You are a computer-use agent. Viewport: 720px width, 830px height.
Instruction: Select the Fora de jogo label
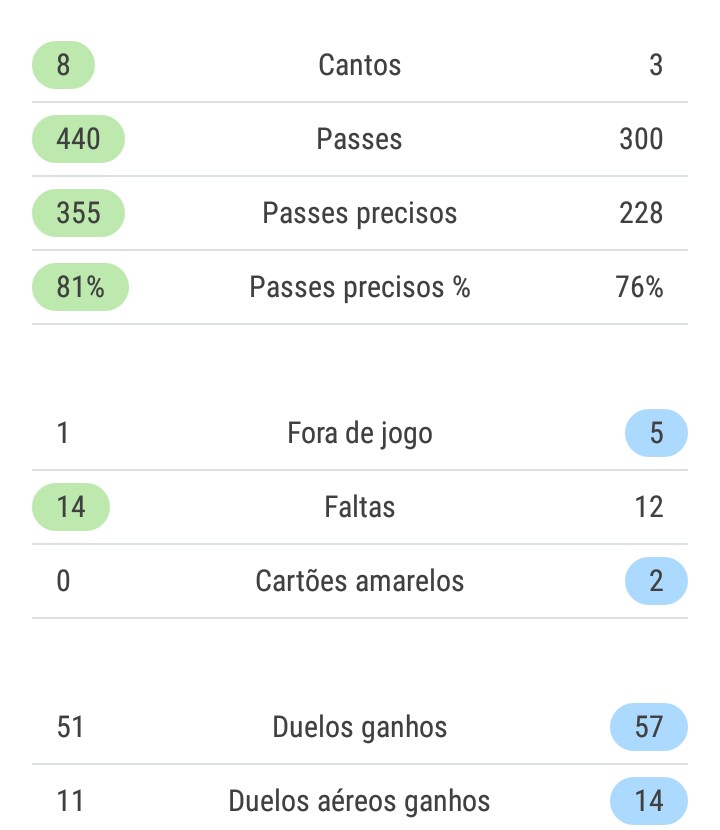point(360,434)
